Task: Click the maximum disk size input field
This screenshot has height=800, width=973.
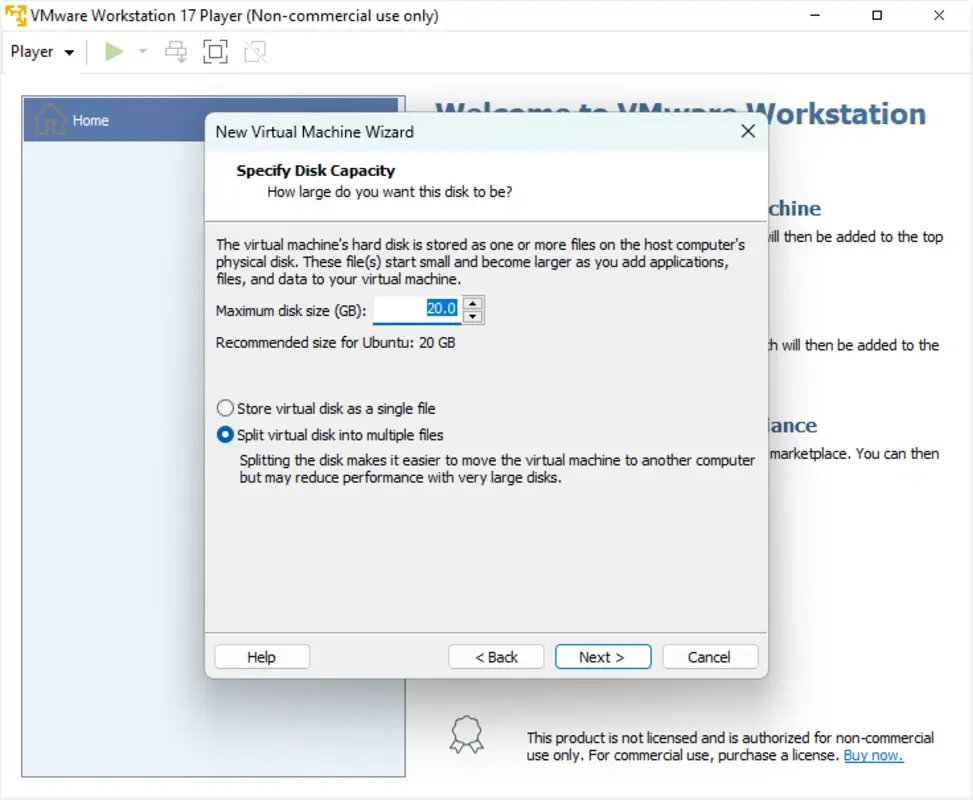Action: click(415, 309)
